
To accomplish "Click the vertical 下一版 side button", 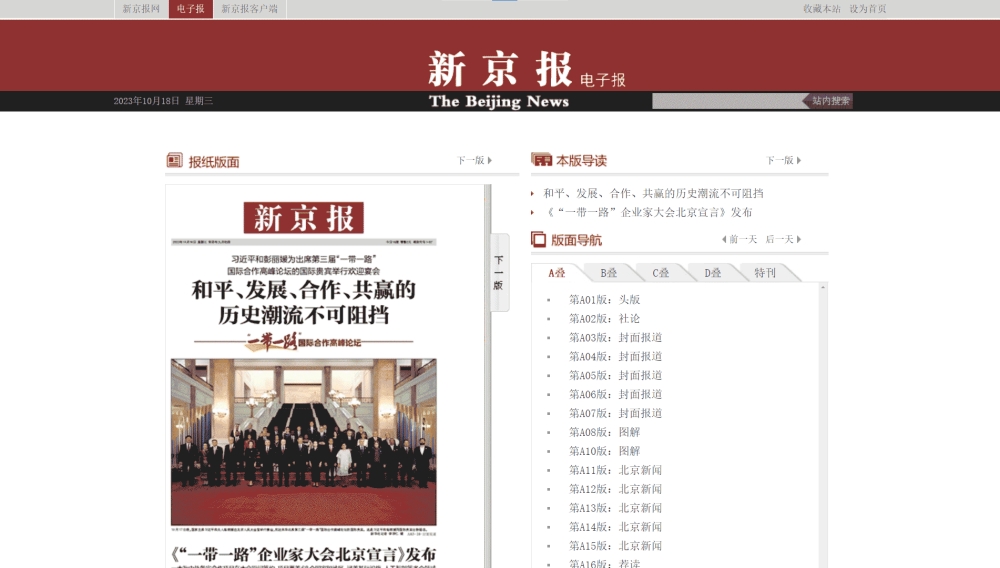I will pyautogui.click(x=499, y=273).
